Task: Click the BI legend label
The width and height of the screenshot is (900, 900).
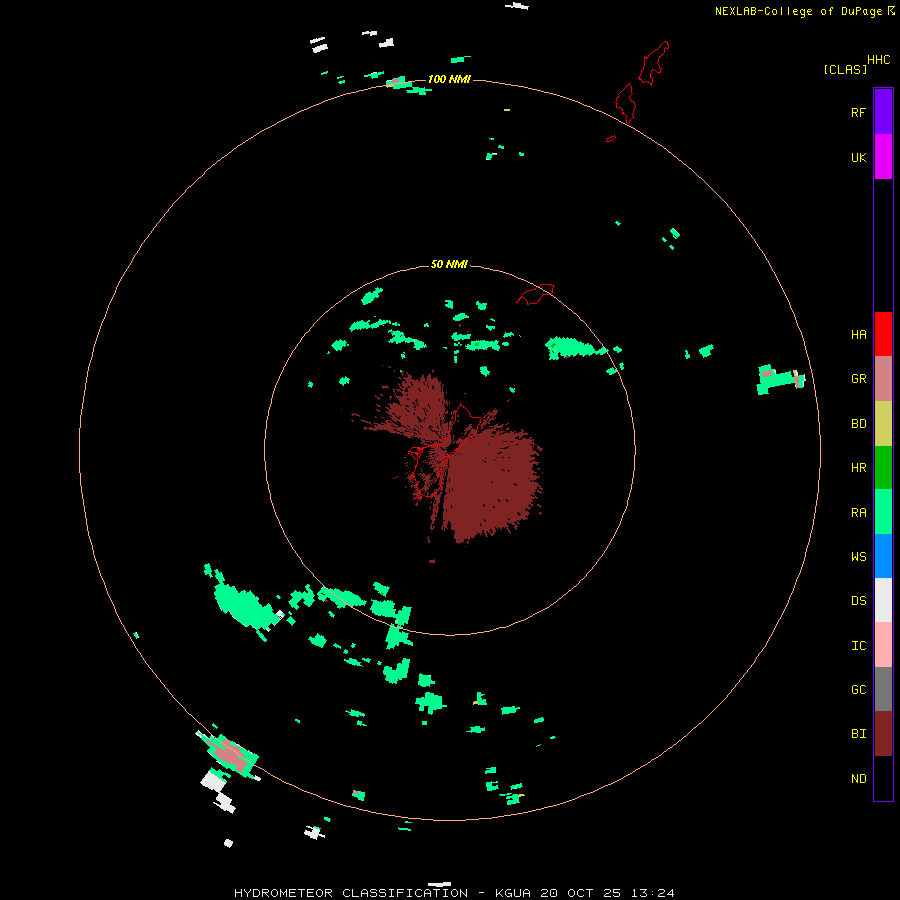Action: [858, 734]
